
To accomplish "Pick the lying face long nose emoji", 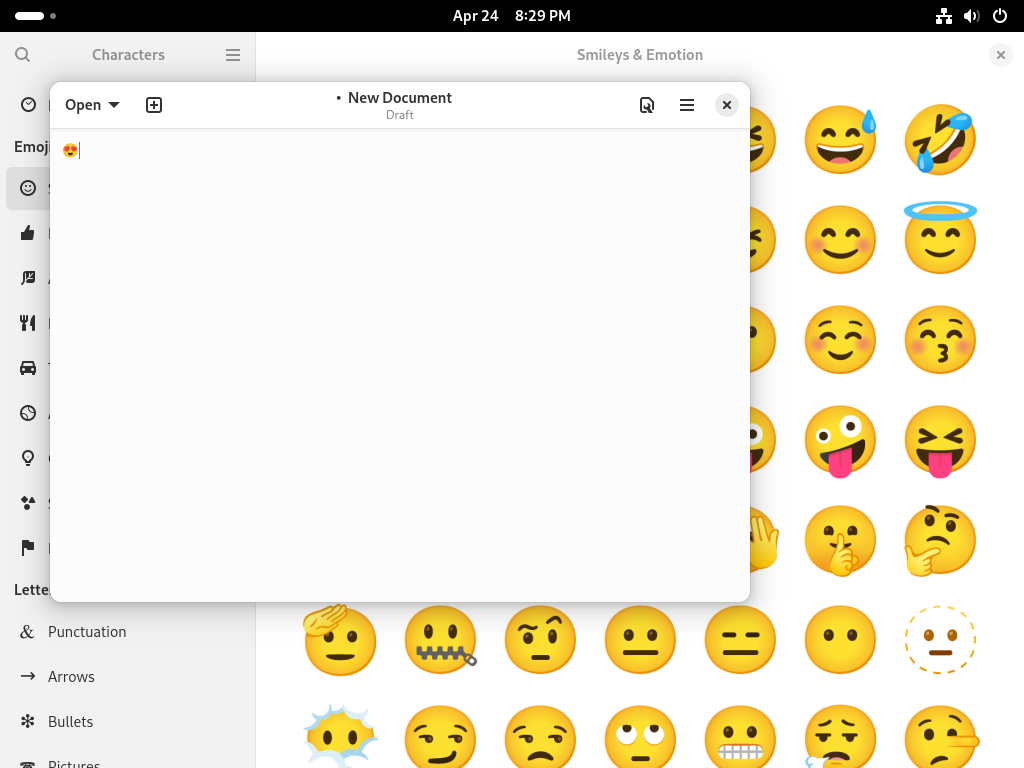I will click(x=941, y=736).
